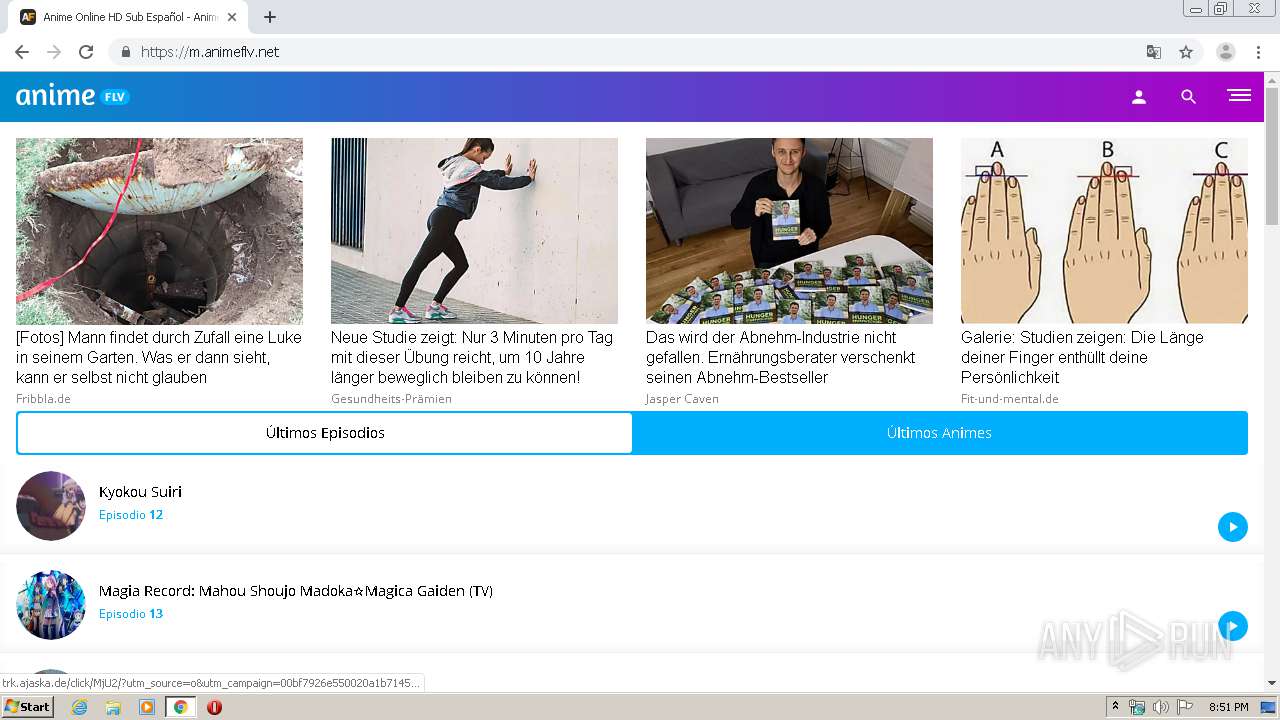The image size is (1280, 720).
Task: Open the Google Translate icon in address bar
Action: [1154, 52]
